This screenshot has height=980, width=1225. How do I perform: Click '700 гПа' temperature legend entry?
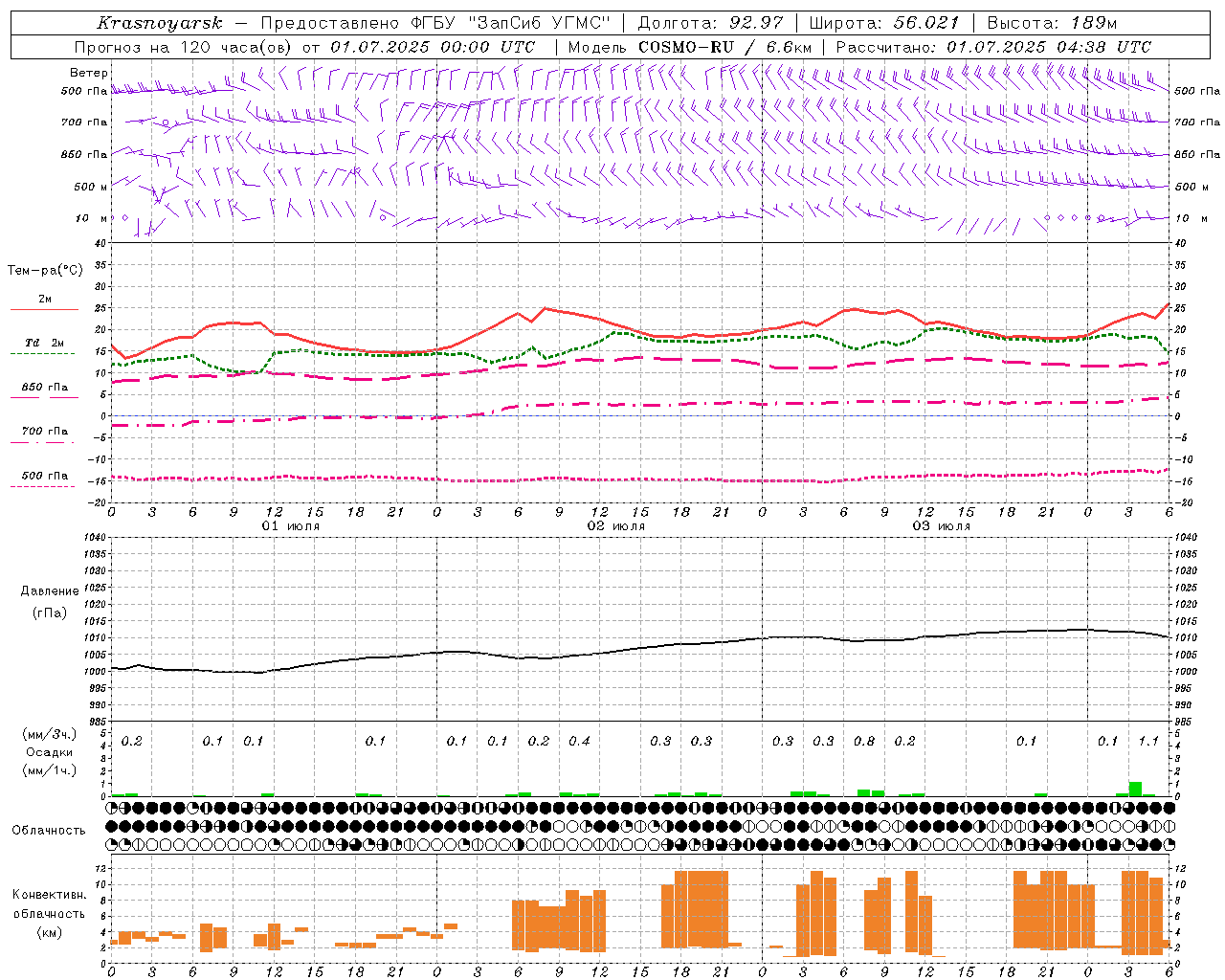point(45,432)
